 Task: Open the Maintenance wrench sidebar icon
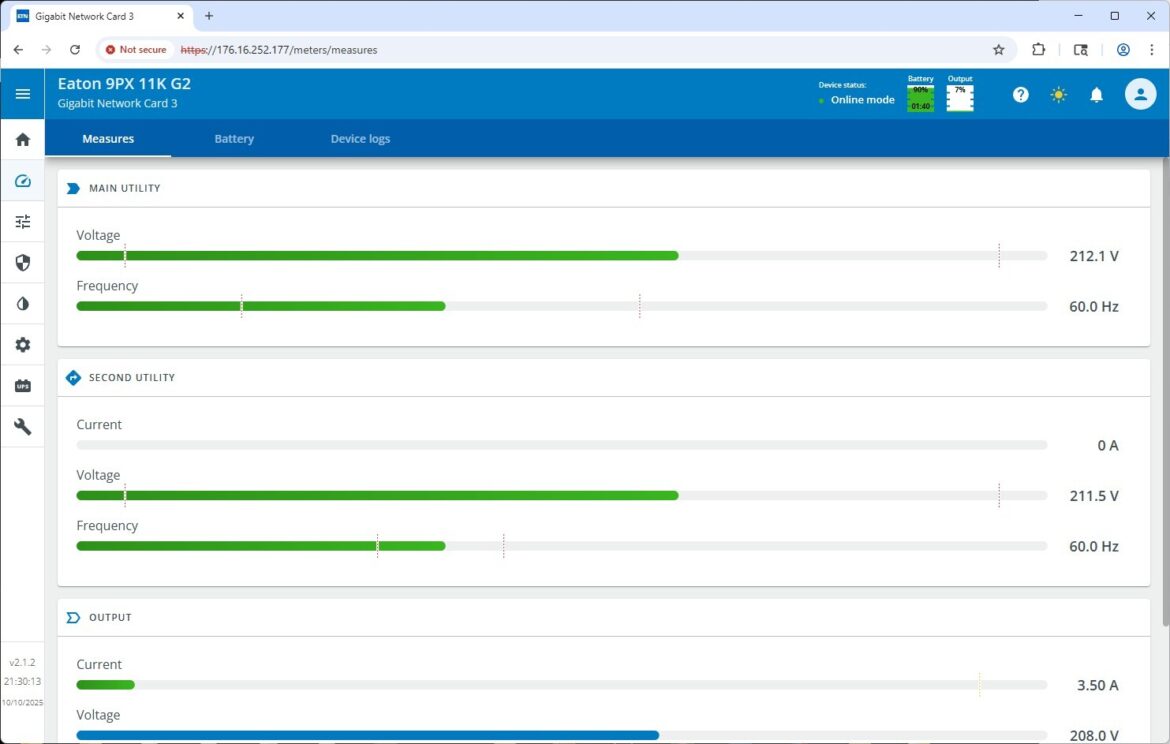coord(22,427)
